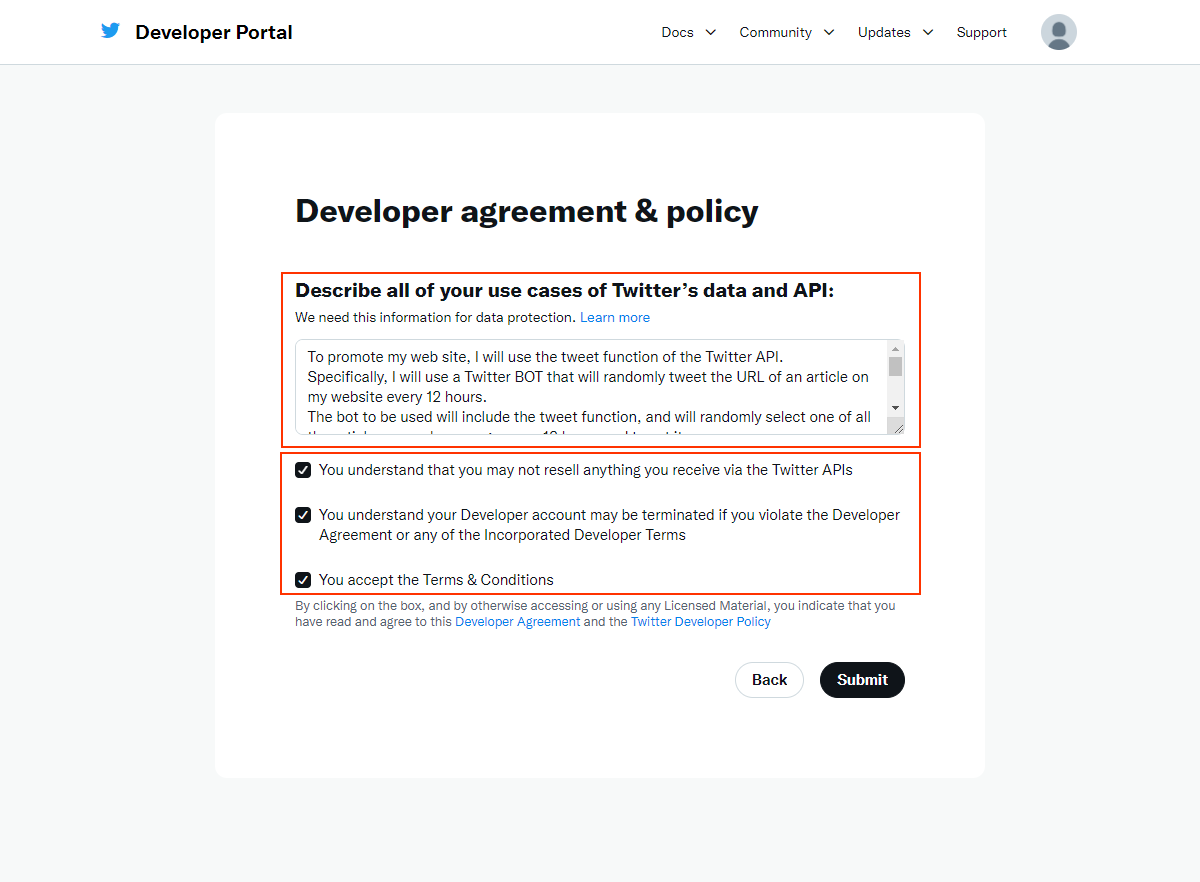
Task: Click the Twitter Developer Policy link
Action: 700,621
